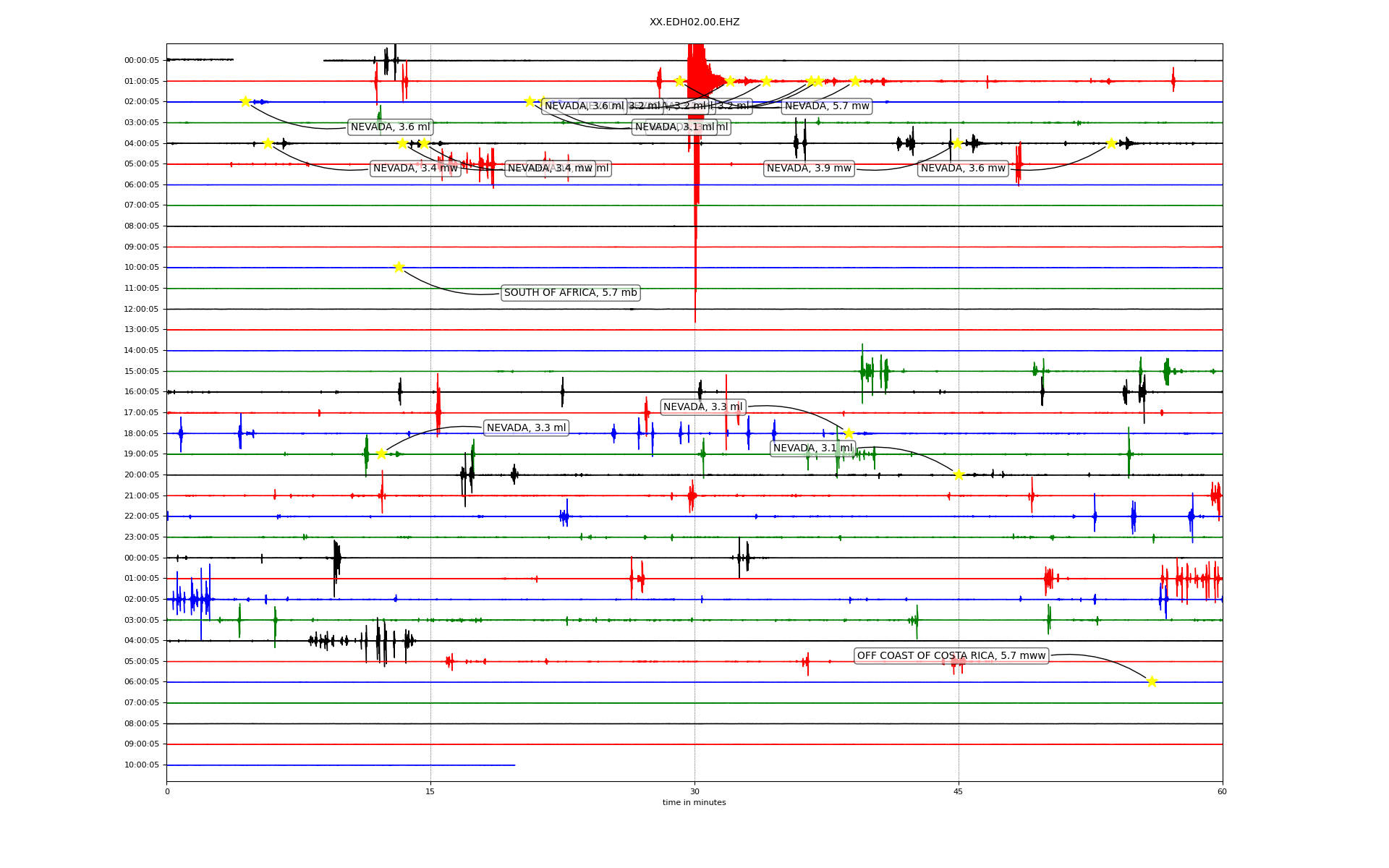Click the 'time in minutes' axis label
Image resolution: width=1389 pixels, height=868 pixels.
[694, 802]
